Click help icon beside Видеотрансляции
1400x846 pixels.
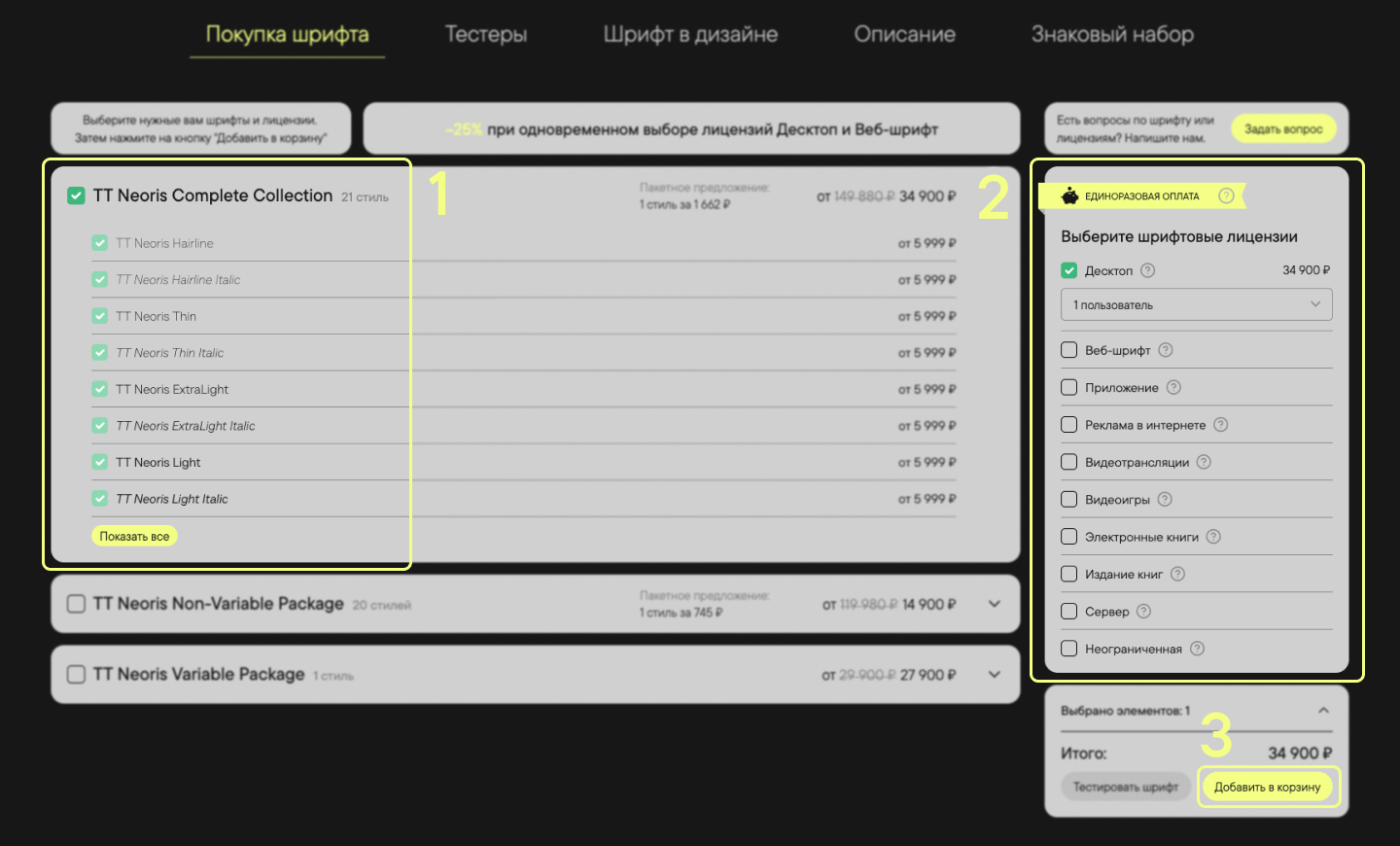(1204, 462)
